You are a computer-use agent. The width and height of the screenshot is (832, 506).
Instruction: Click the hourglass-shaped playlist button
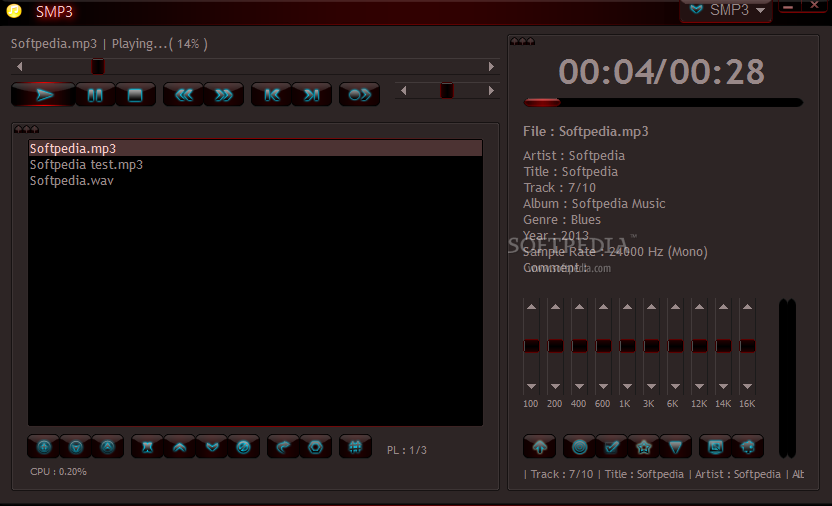pyautogui.click(x=148, y=447)
